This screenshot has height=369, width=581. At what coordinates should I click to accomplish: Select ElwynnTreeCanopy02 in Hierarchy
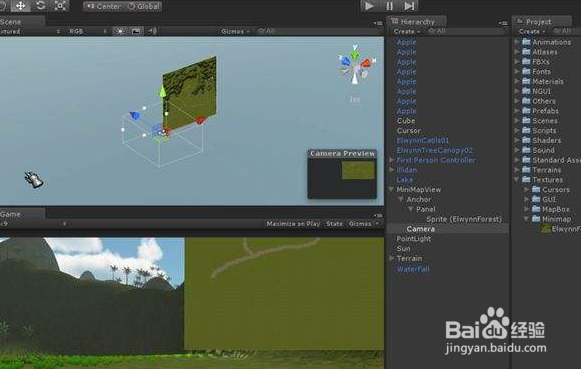tap(434, 150)
